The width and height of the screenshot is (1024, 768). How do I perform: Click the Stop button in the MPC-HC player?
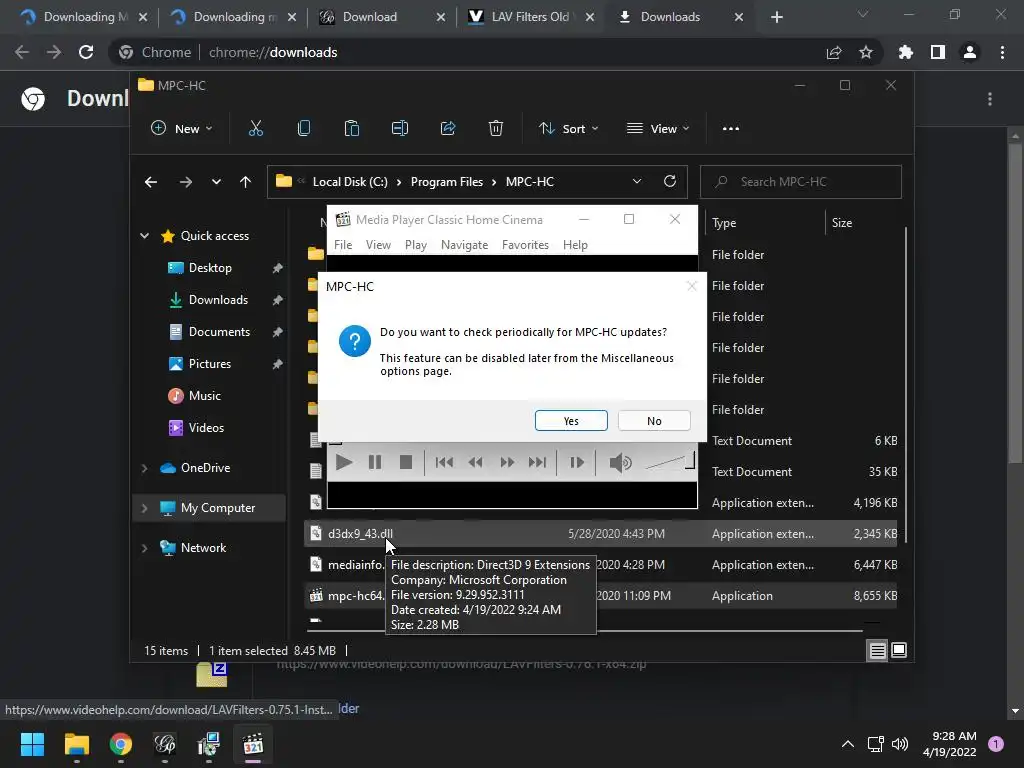406,462
